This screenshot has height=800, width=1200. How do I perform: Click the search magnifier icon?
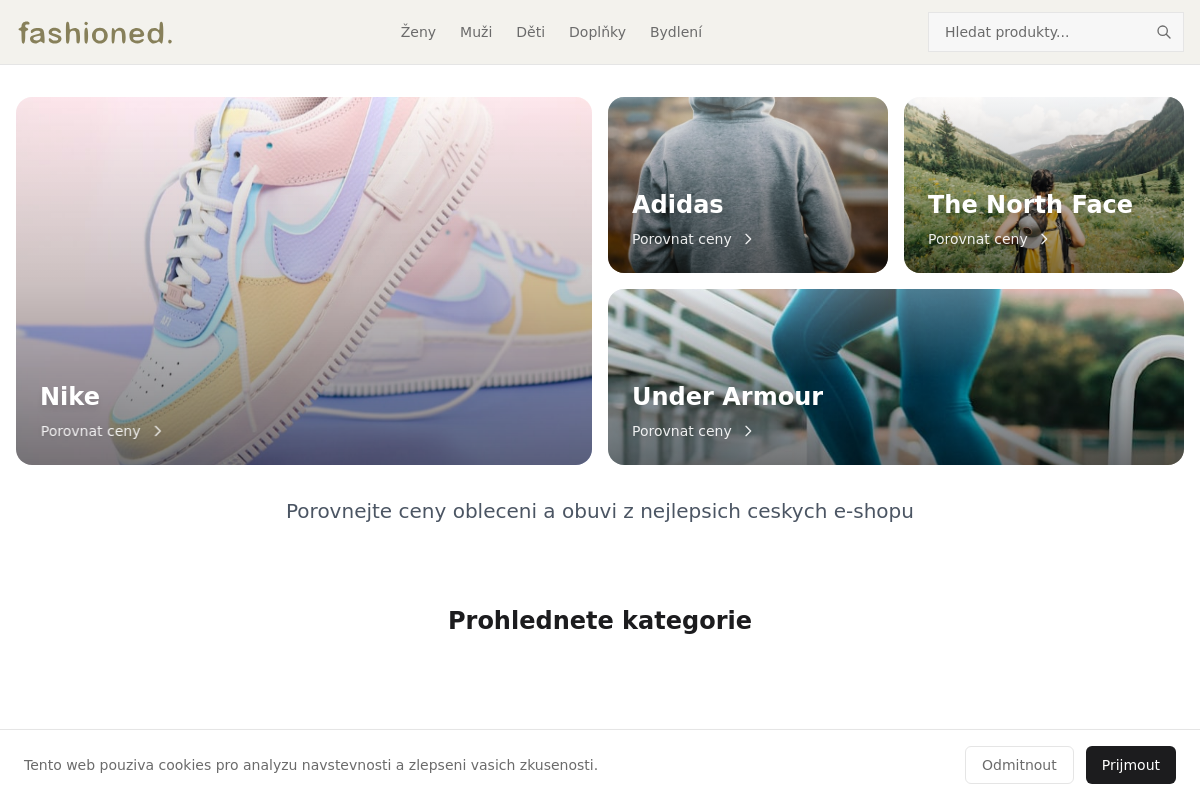click(1164, 32)
